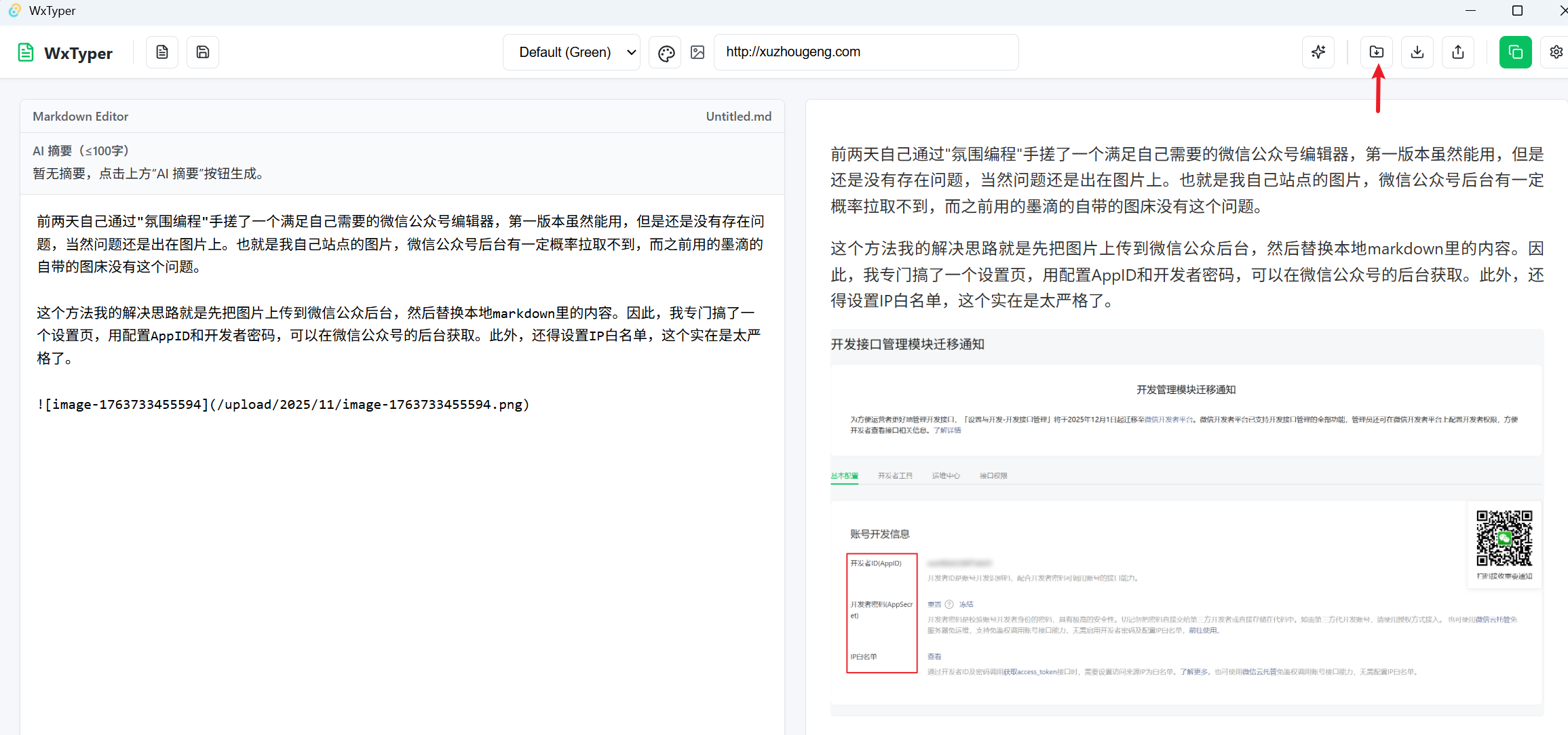Click the preview screenshot image

point(1186,522)
